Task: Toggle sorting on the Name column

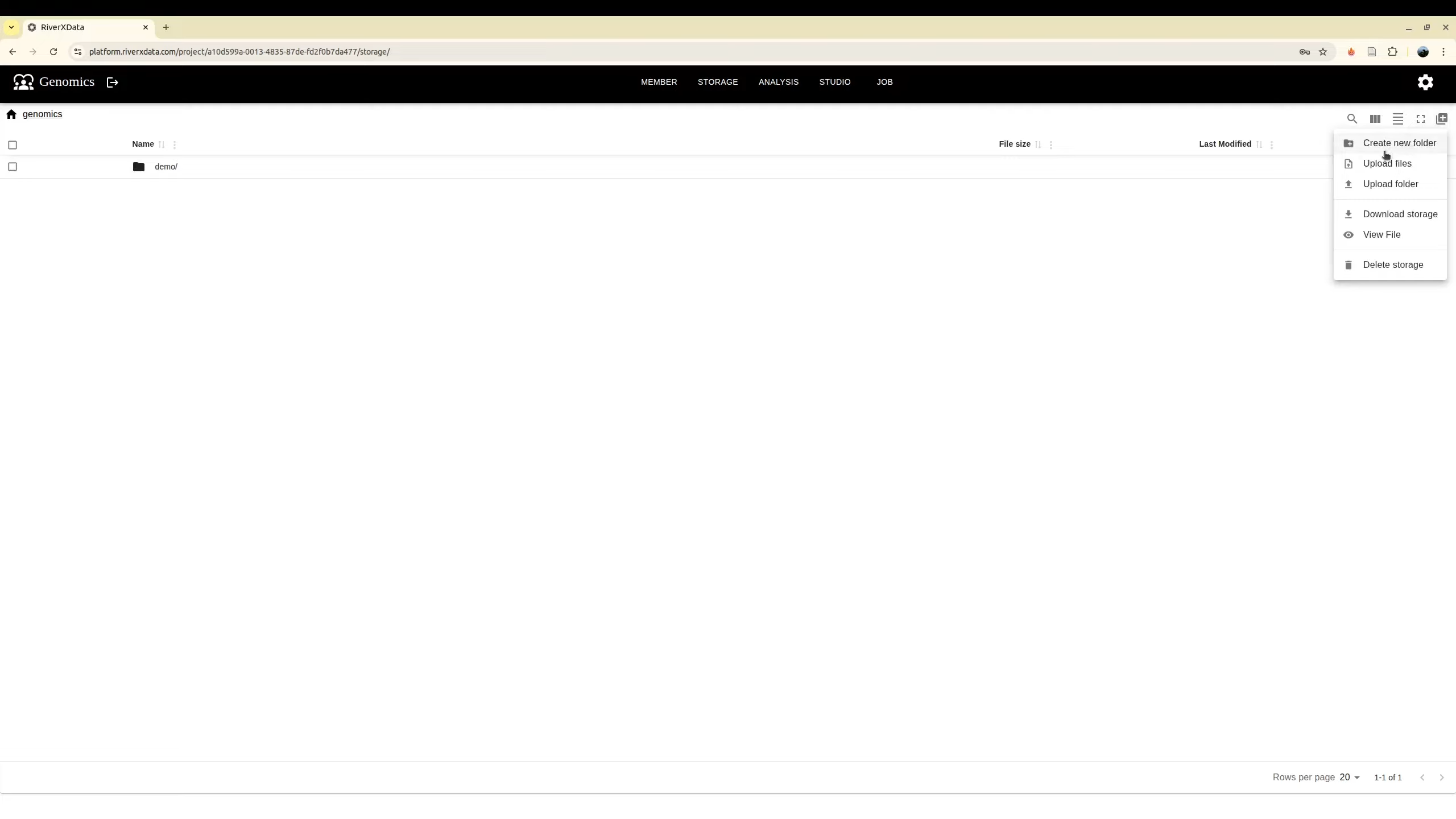Action: click(161, 145)
